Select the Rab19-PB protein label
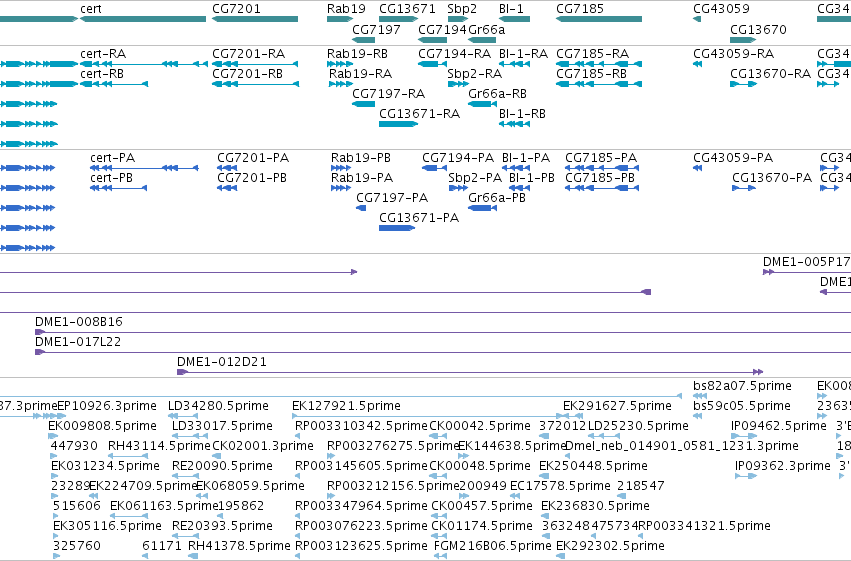Screen dimensions: 851x561 pyautogui.click(x=361, y=158)
